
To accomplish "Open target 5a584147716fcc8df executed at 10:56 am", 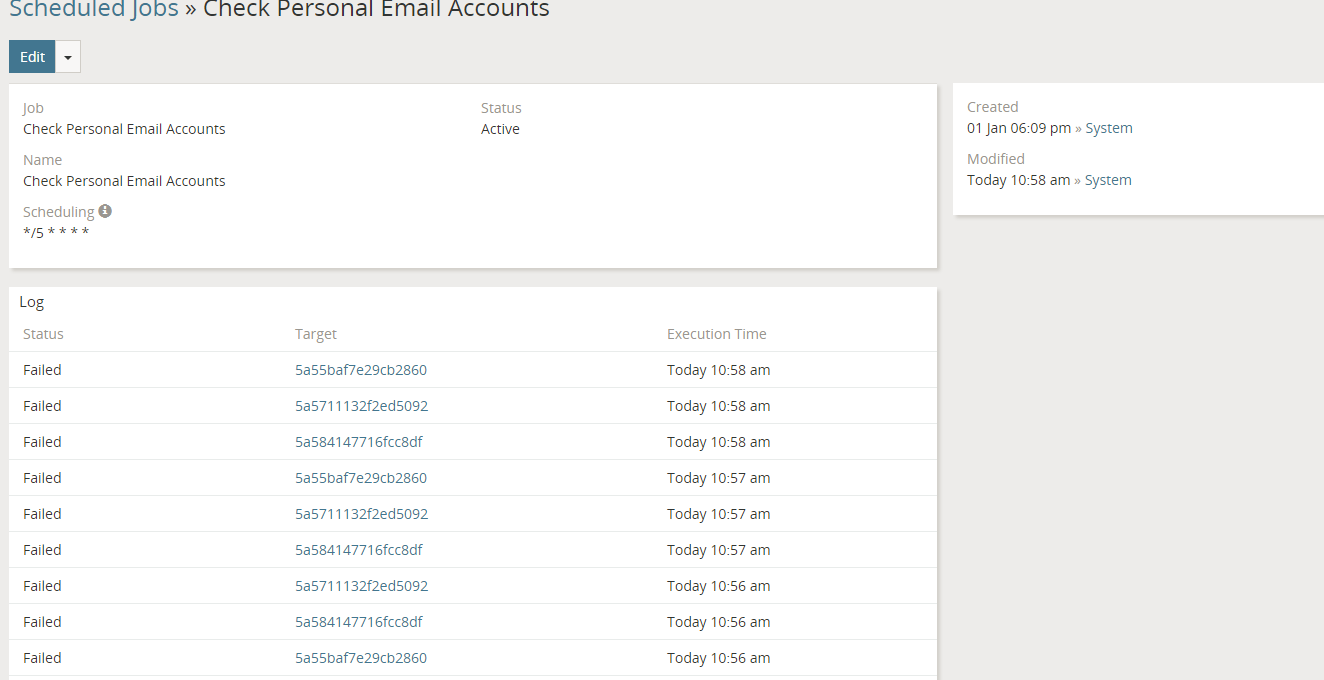I will click(x=358, y=622).
